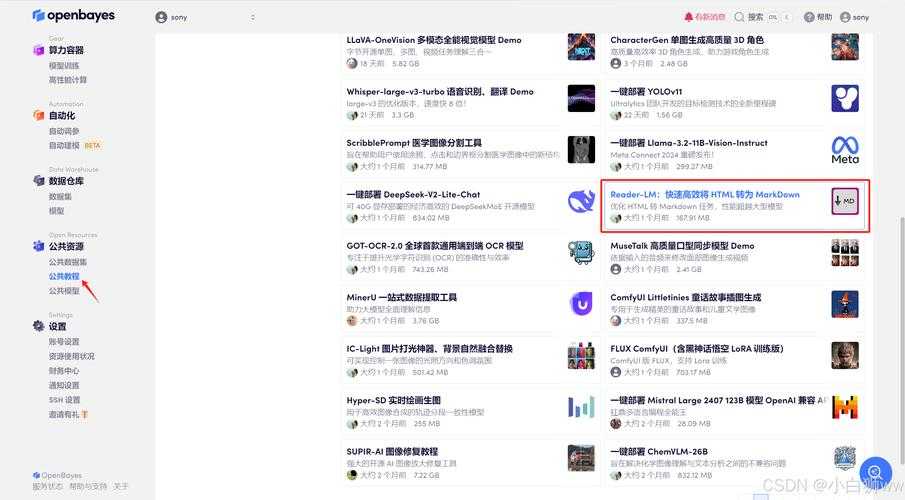Click the MinerU purple logo thumbnail

(581, 304)
